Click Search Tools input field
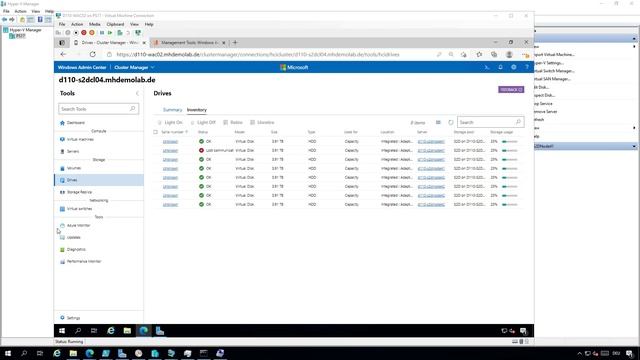Viewport: 640px width, 360px height. (x=98, y=109)
